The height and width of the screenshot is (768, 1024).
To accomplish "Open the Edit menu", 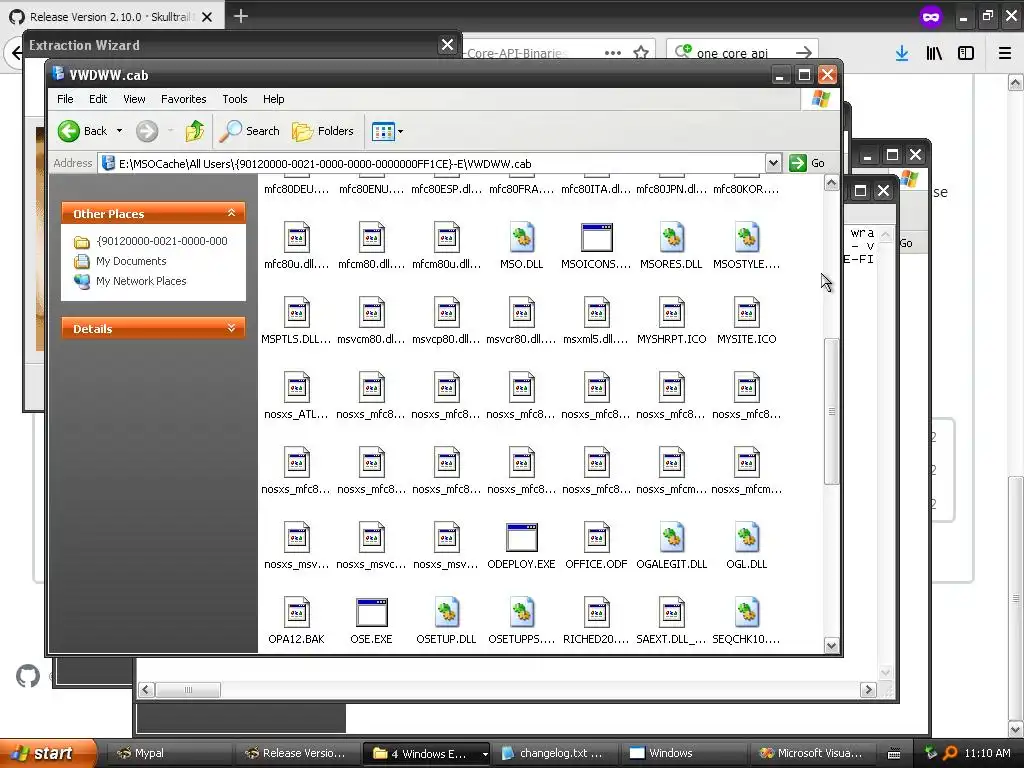I will click(98, 99).
